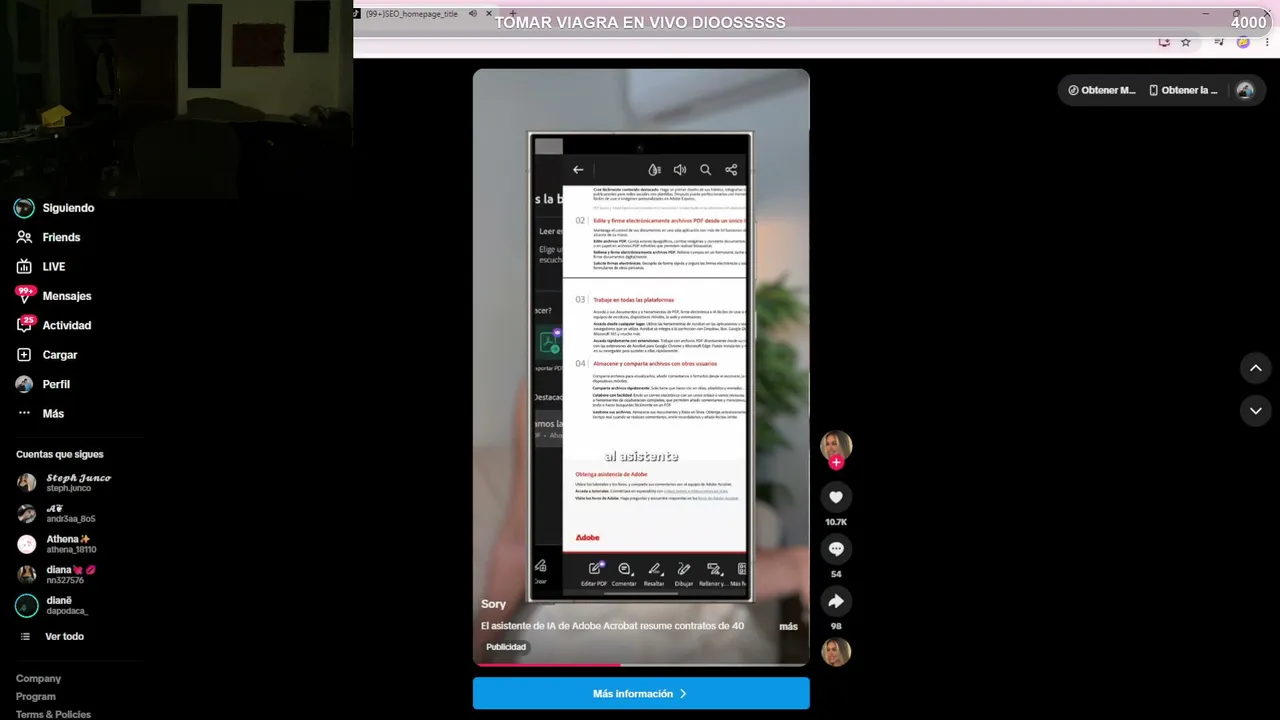The width and height of the screenshot is (1280, 720).
Task: Open the Mensajes inbox icon
Action: click(24, 296)
